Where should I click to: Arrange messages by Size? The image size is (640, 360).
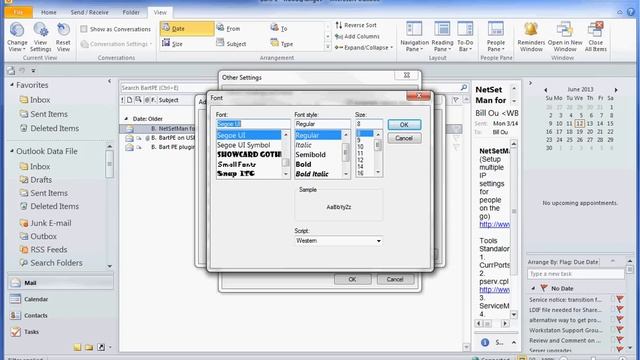coord(172,43)
